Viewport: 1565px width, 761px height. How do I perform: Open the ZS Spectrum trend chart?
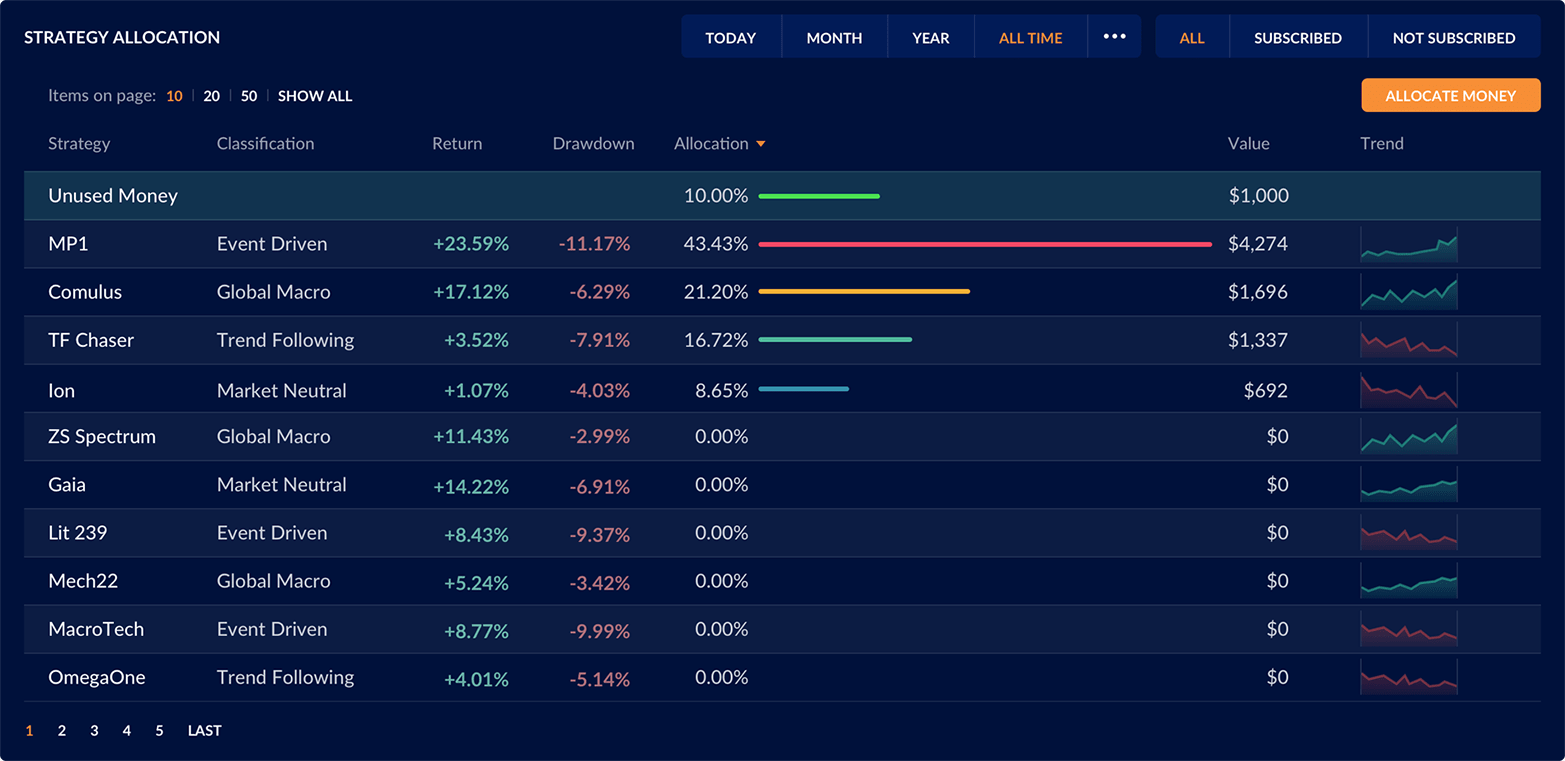click(x=1408, y=437)
